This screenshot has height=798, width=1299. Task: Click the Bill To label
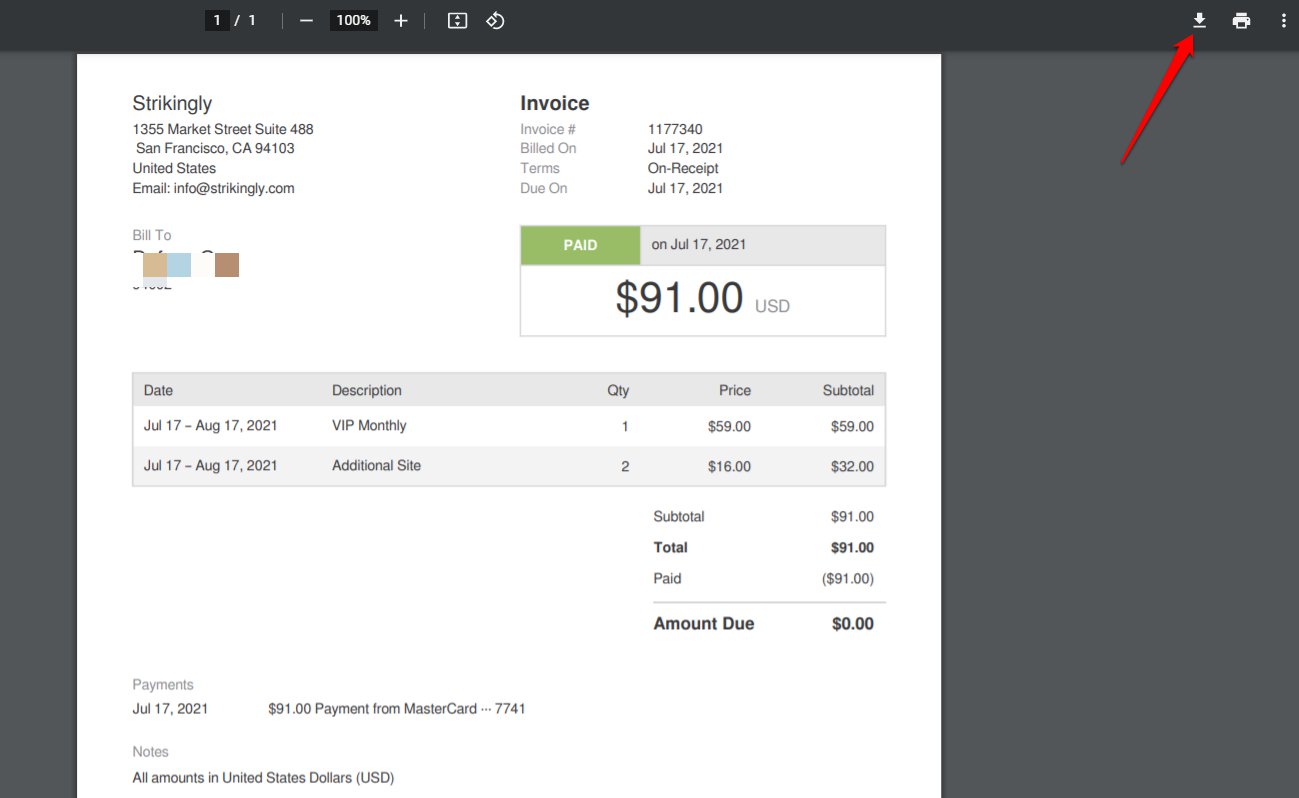[152, 235]
